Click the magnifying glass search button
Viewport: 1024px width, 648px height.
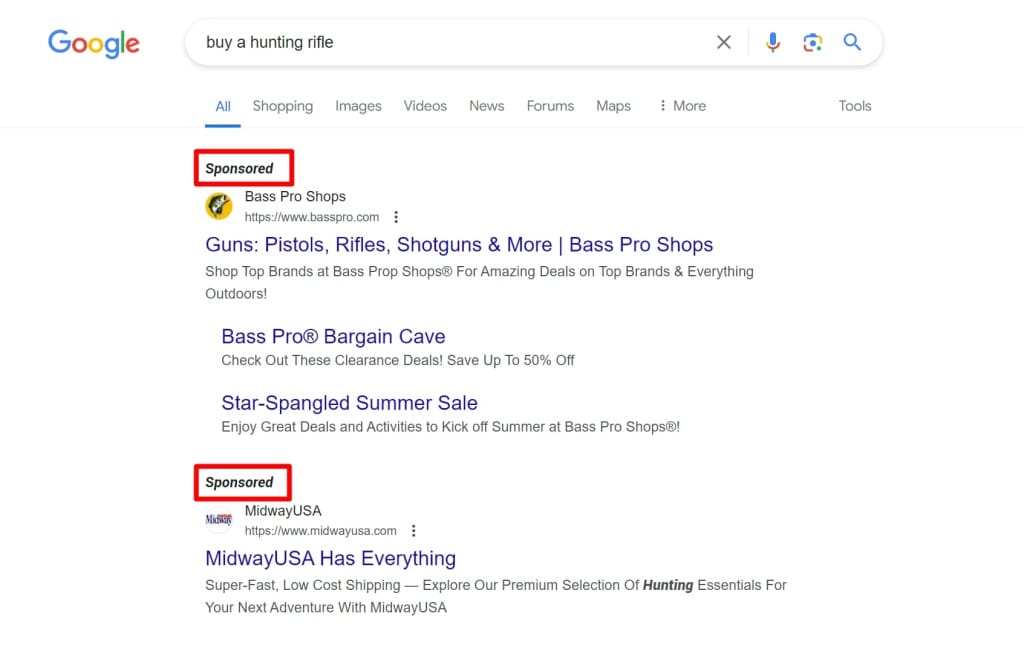pyautogui.click(x=852, y=42)
